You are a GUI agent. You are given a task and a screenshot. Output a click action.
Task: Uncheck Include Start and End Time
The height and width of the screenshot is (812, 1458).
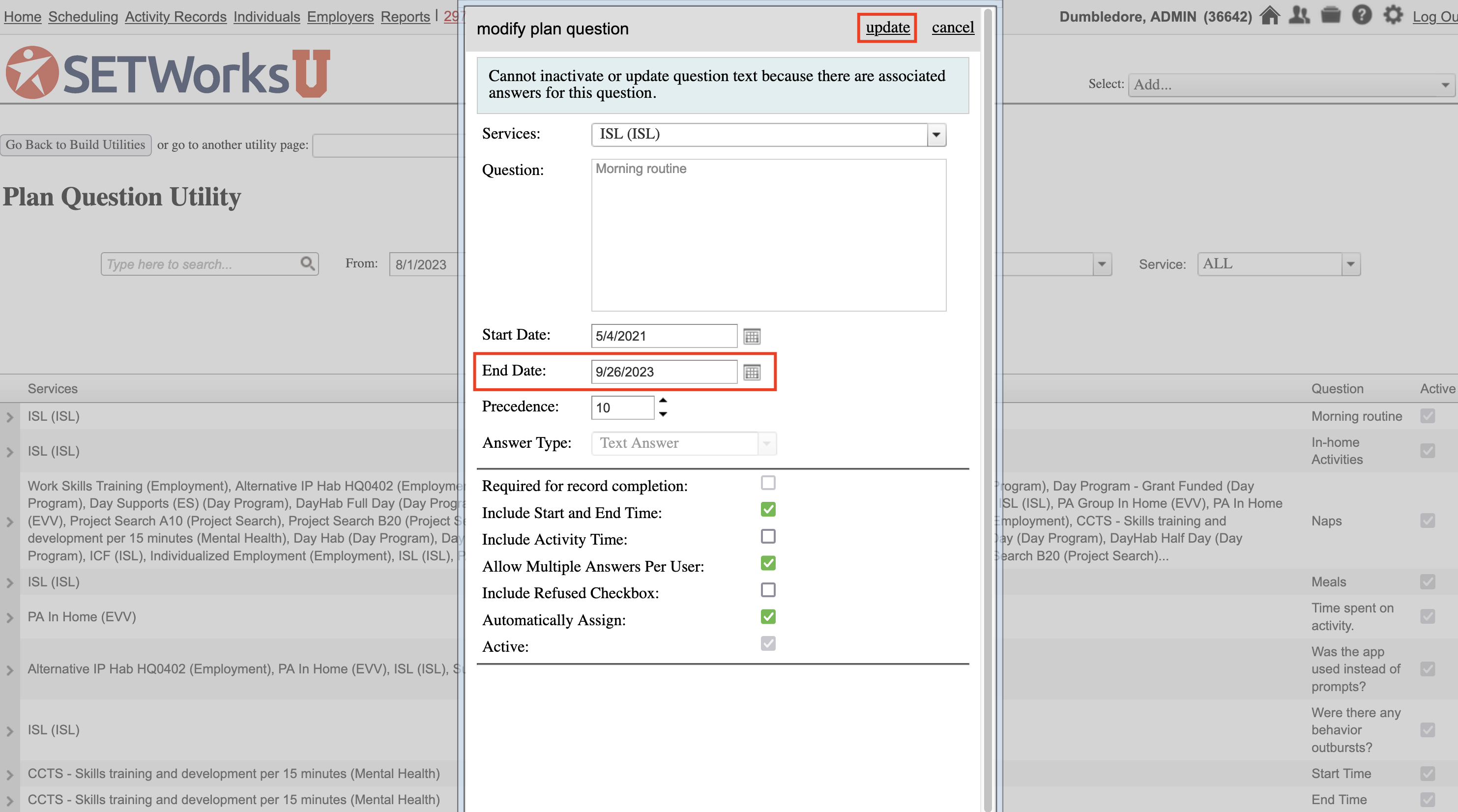click(x=768, y=510)
